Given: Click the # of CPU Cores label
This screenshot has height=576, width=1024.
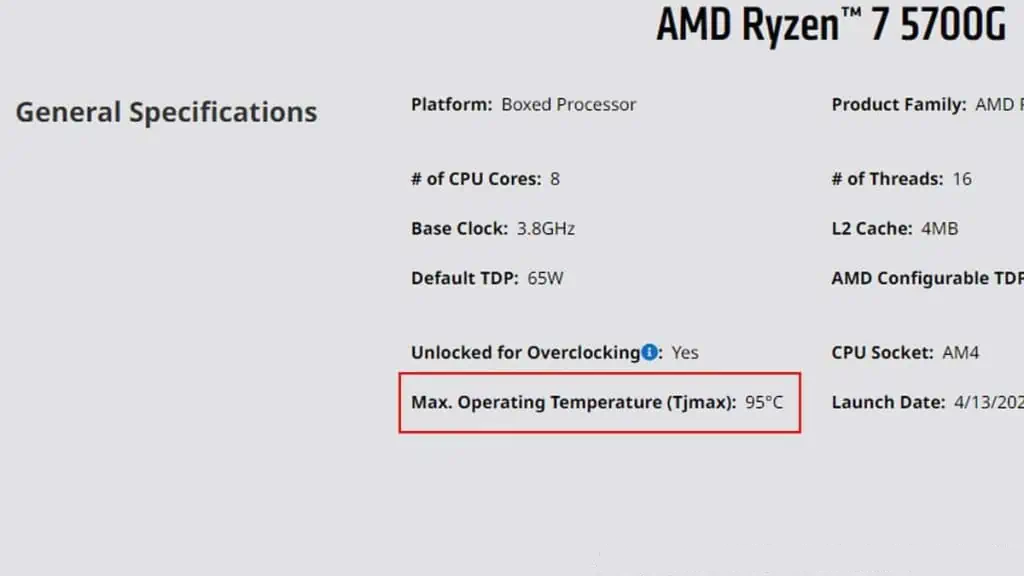Looking at the screenshot, I should pyautogui.click(x=476, y=179).
